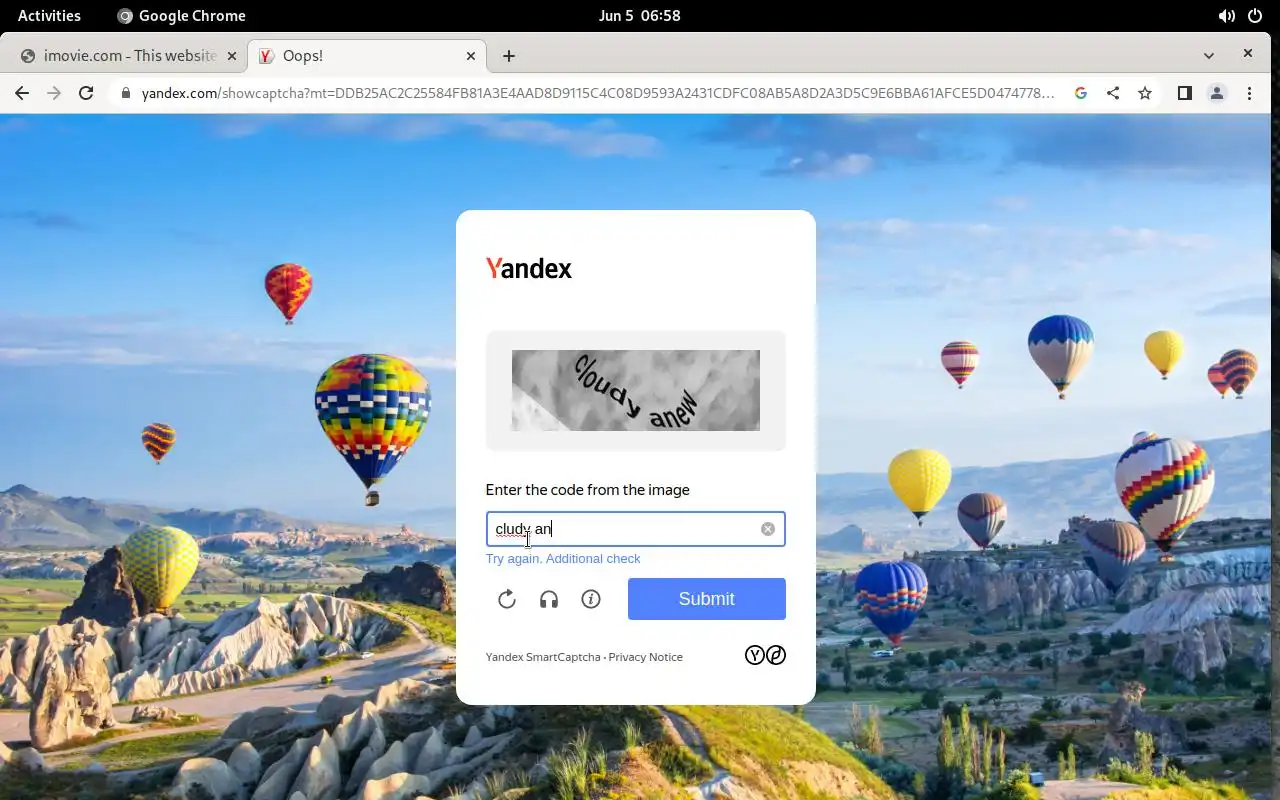Image resolution: width=1280 pixels, height=800 pixels.
Task: Share this page icon
Action: [x=1113, y=93]
